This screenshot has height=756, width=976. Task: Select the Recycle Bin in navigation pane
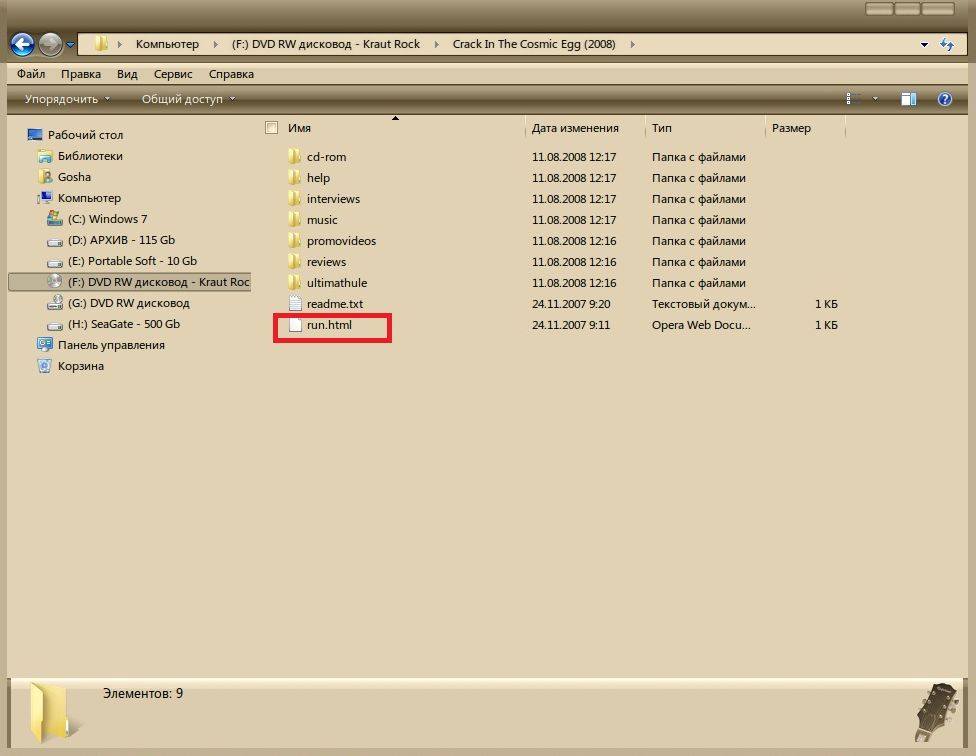(x=44, y=366)
